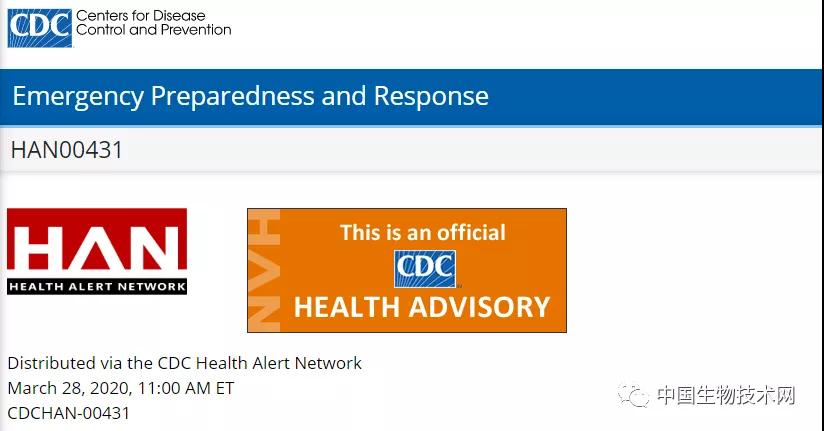Click the HEALTH ADVISORY heading text
Image resolution: width=824 pixels, height=431 pixels.
point(422,307)
